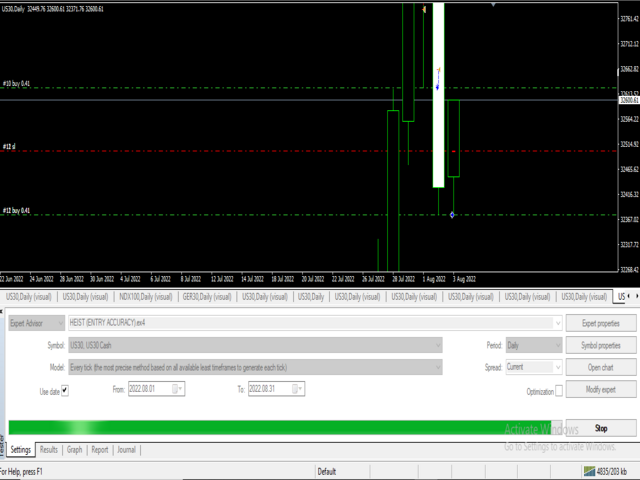The height and width of the screenshot is (480, 640).
Task: Click the current price label 32600.61
Action: point(629,100)
